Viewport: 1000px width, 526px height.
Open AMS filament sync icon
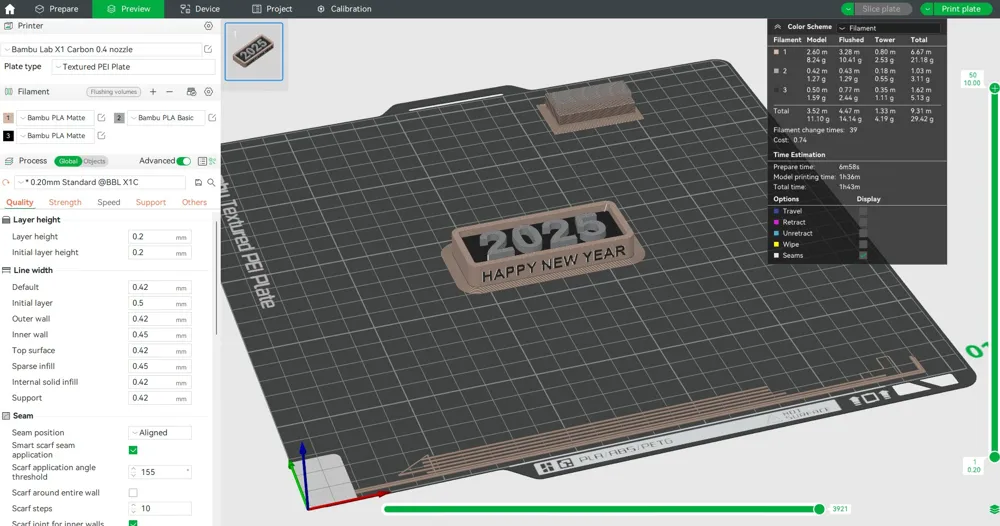click(191, 92)
